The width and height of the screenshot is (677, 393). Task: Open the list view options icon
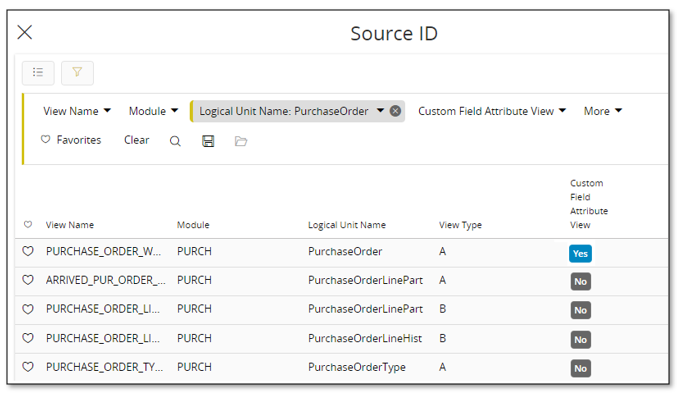point(38,73)
